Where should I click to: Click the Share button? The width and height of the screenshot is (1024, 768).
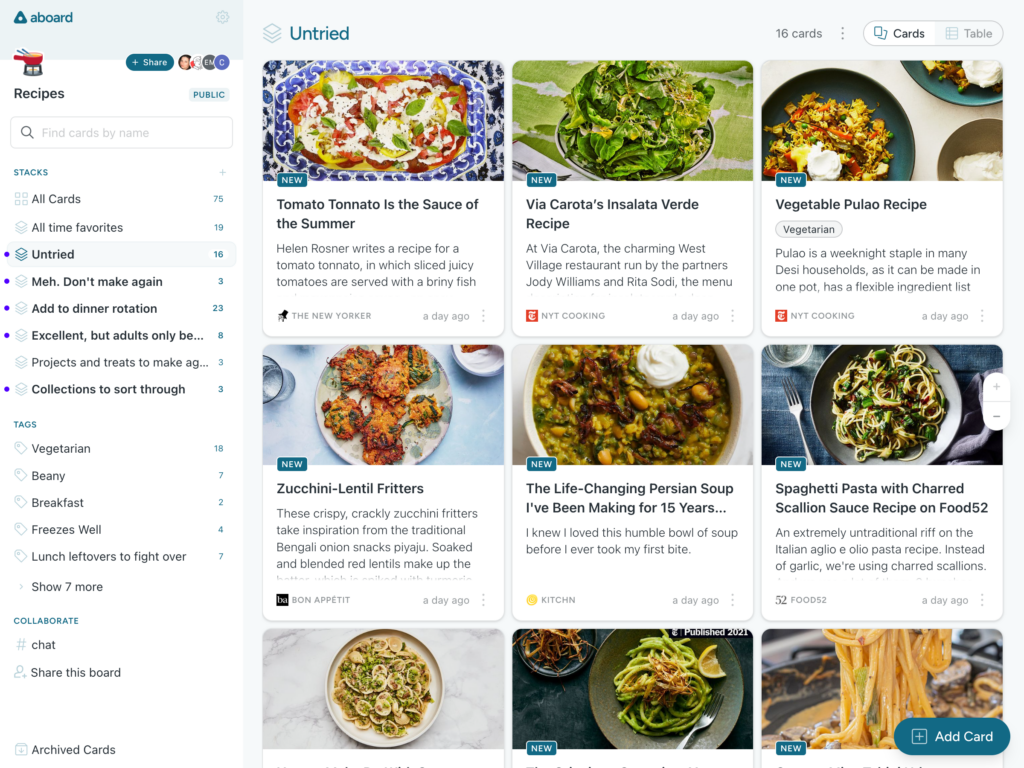click(150, 62)
